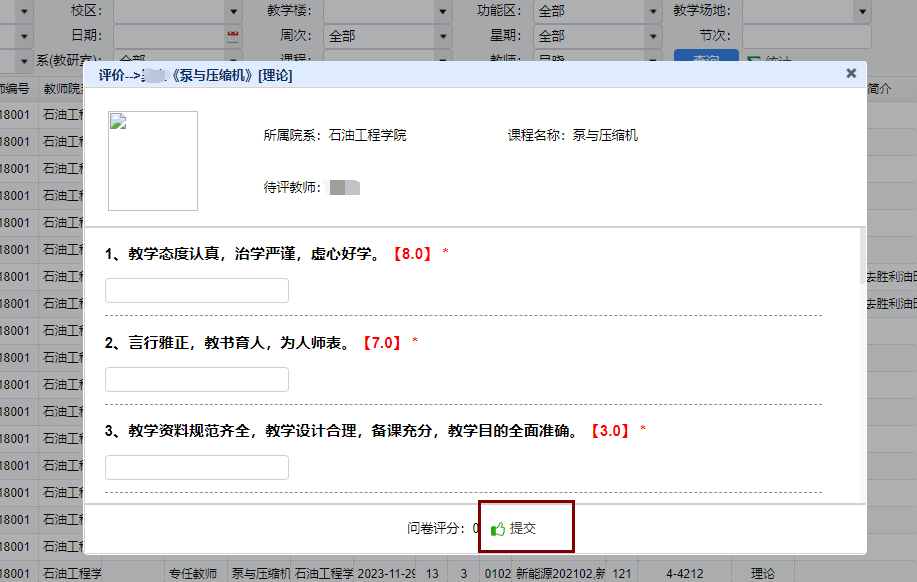Click the 泵与压缩机 cell in bottom row
The width and height of the screenshot is (917, 582).
coord(260,574)
